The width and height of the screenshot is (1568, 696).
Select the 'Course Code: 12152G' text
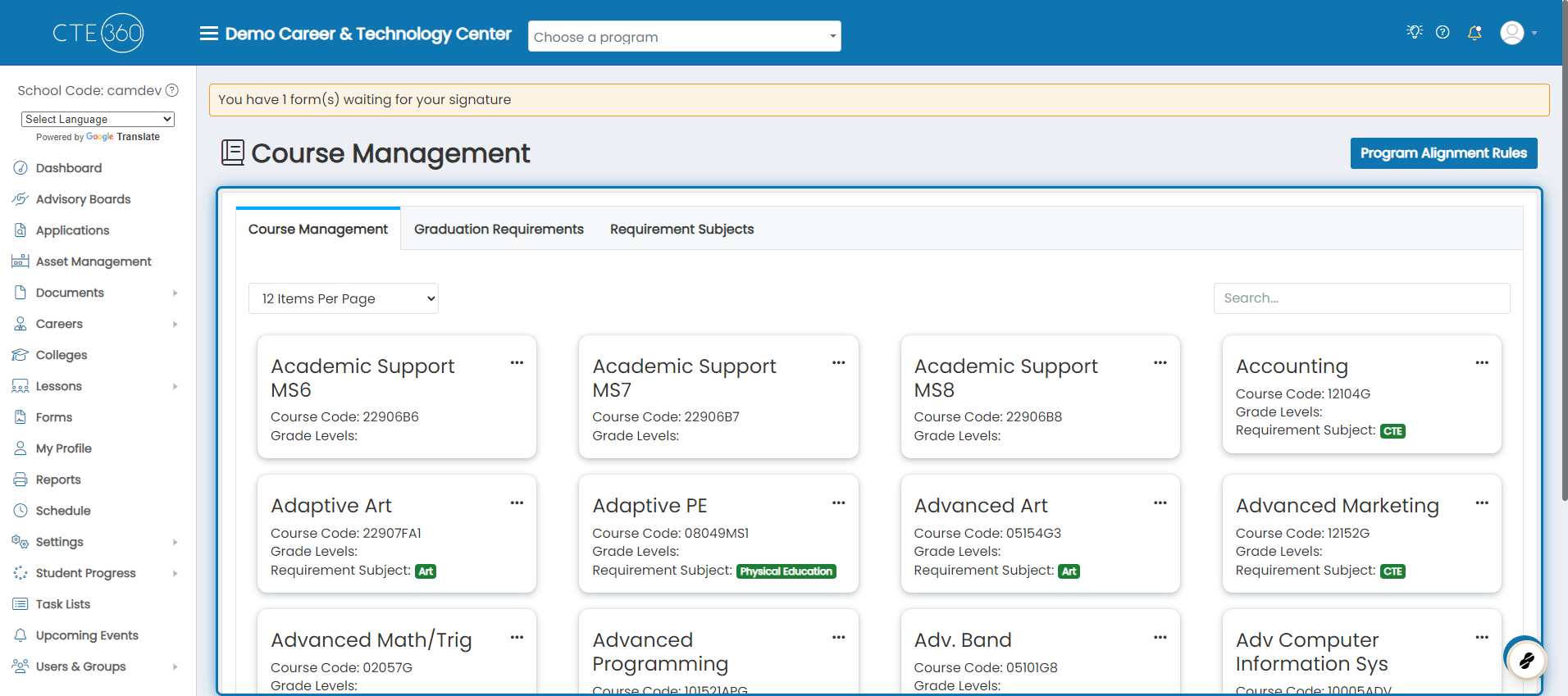click(1302, 533)
